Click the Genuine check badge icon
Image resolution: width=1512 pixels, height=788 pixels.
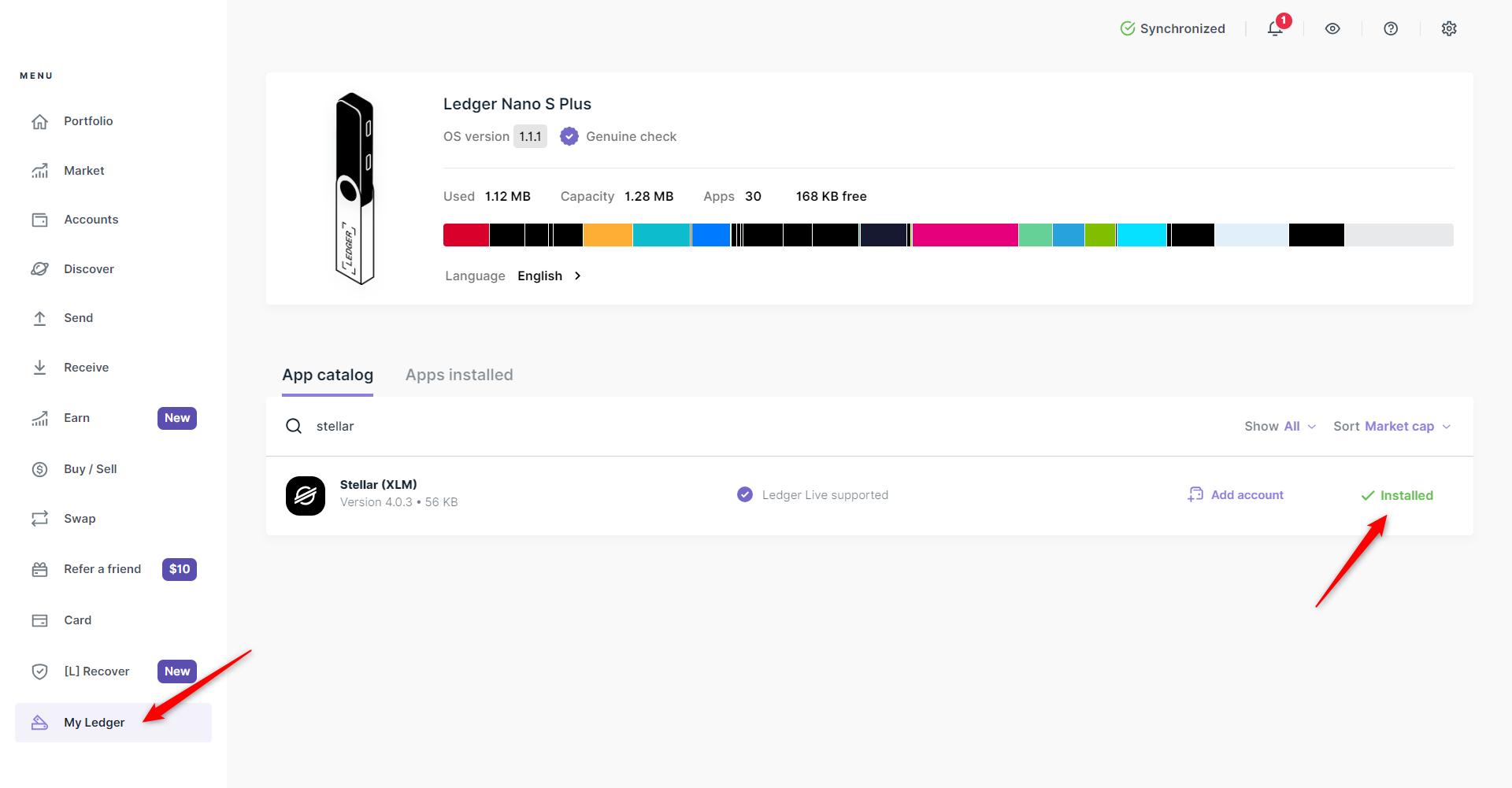[569, 136]
